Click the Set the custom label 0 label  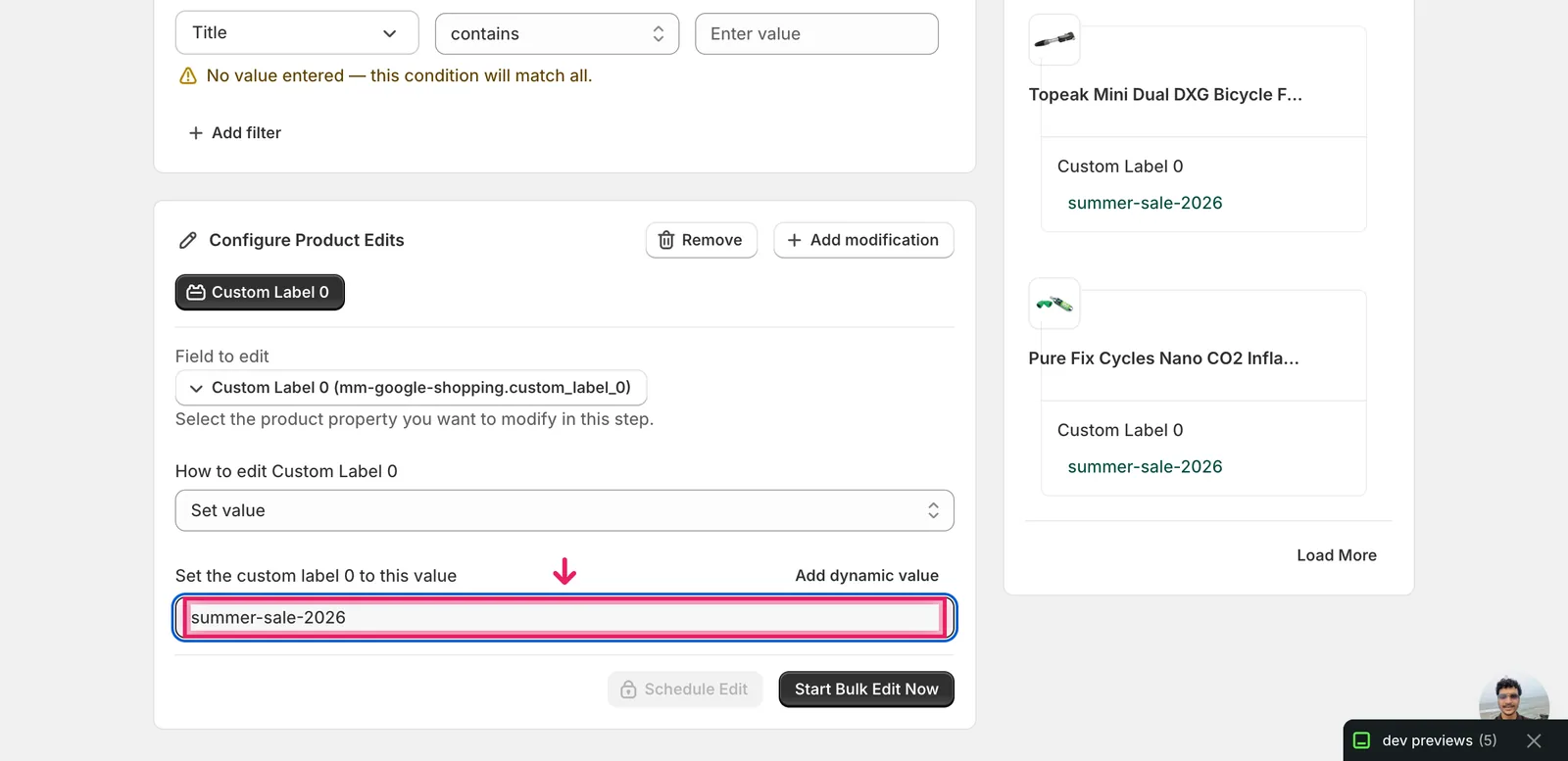click(x=316, y=576)
